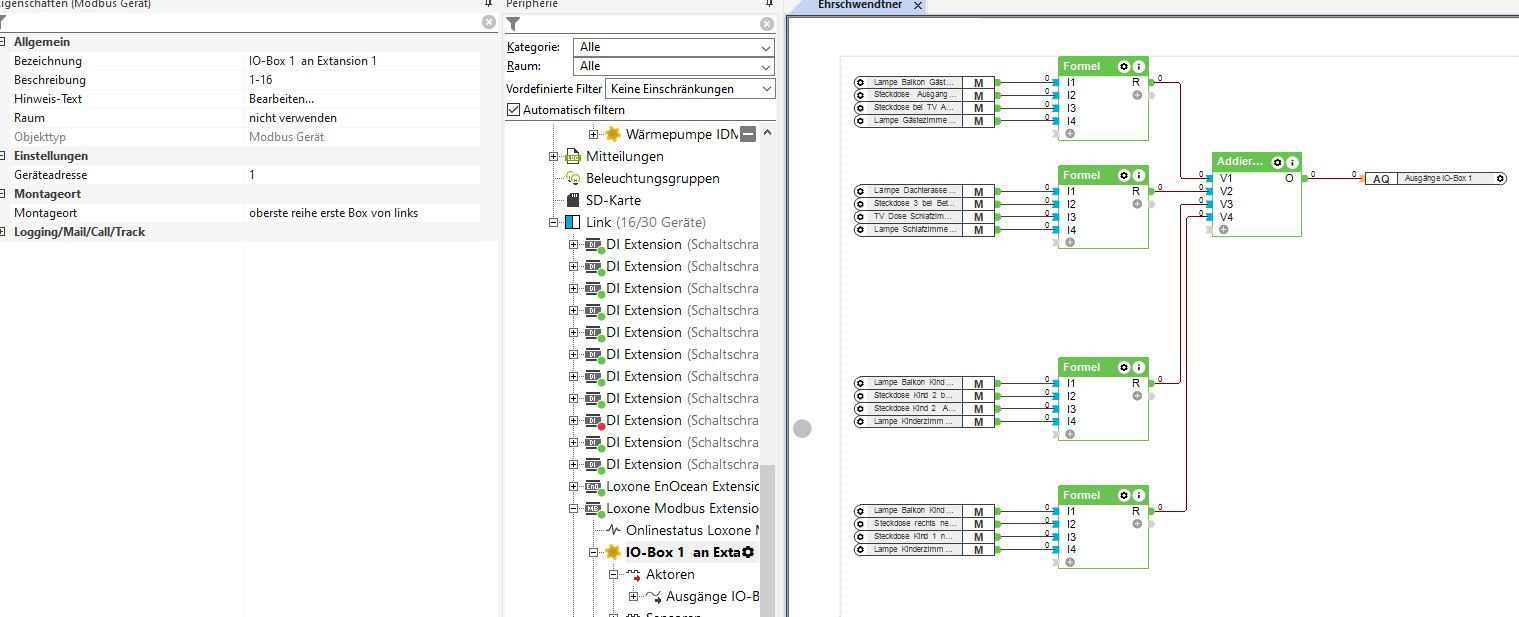Add another input to Addier block
The height and width of the screenshot is (617, 1519).
pyautogui.click(x=1223, y=230)
